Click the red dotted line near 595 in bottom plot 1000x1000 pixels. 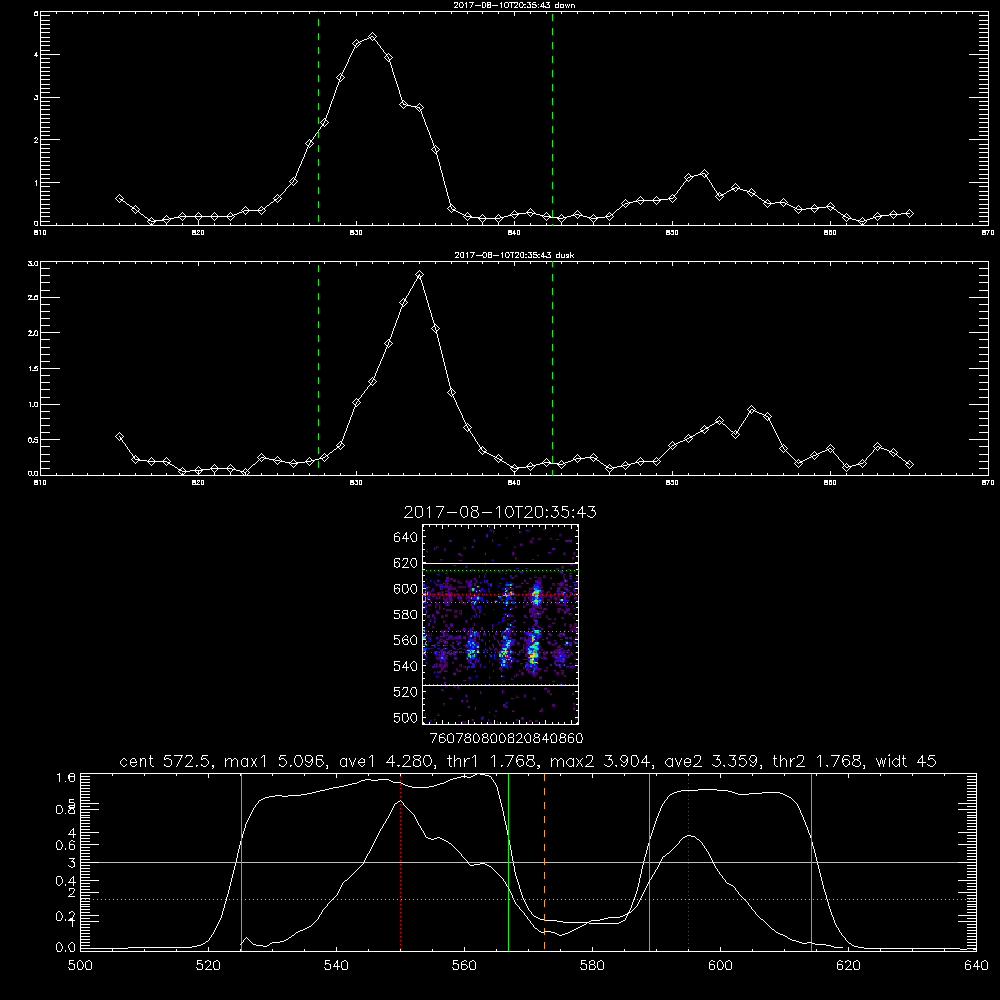coord(689,862)
